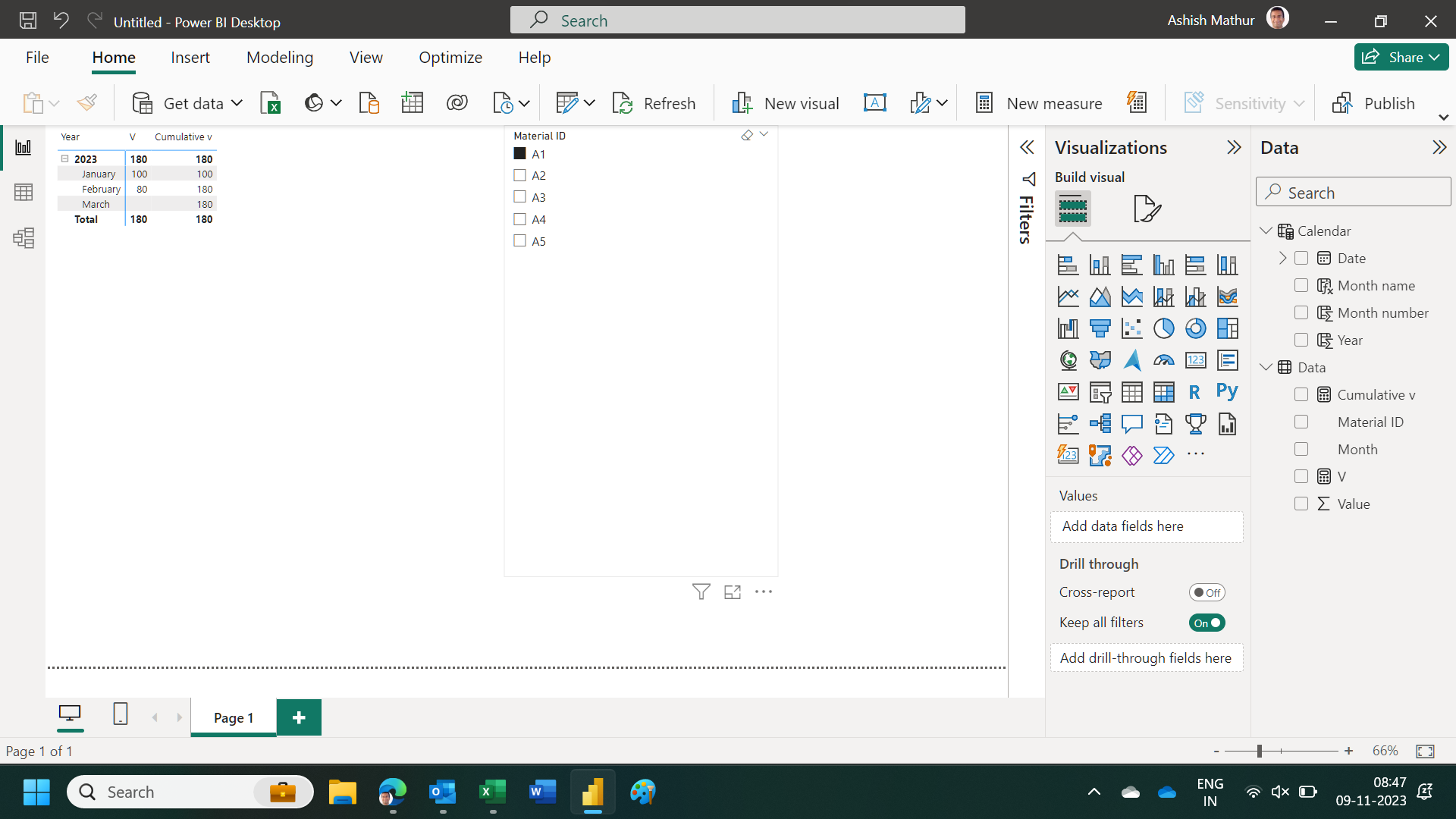Viewport: 1456px width, 819px height.
Task: Click the R script visual icon
Action: (x=1194, y=392)
